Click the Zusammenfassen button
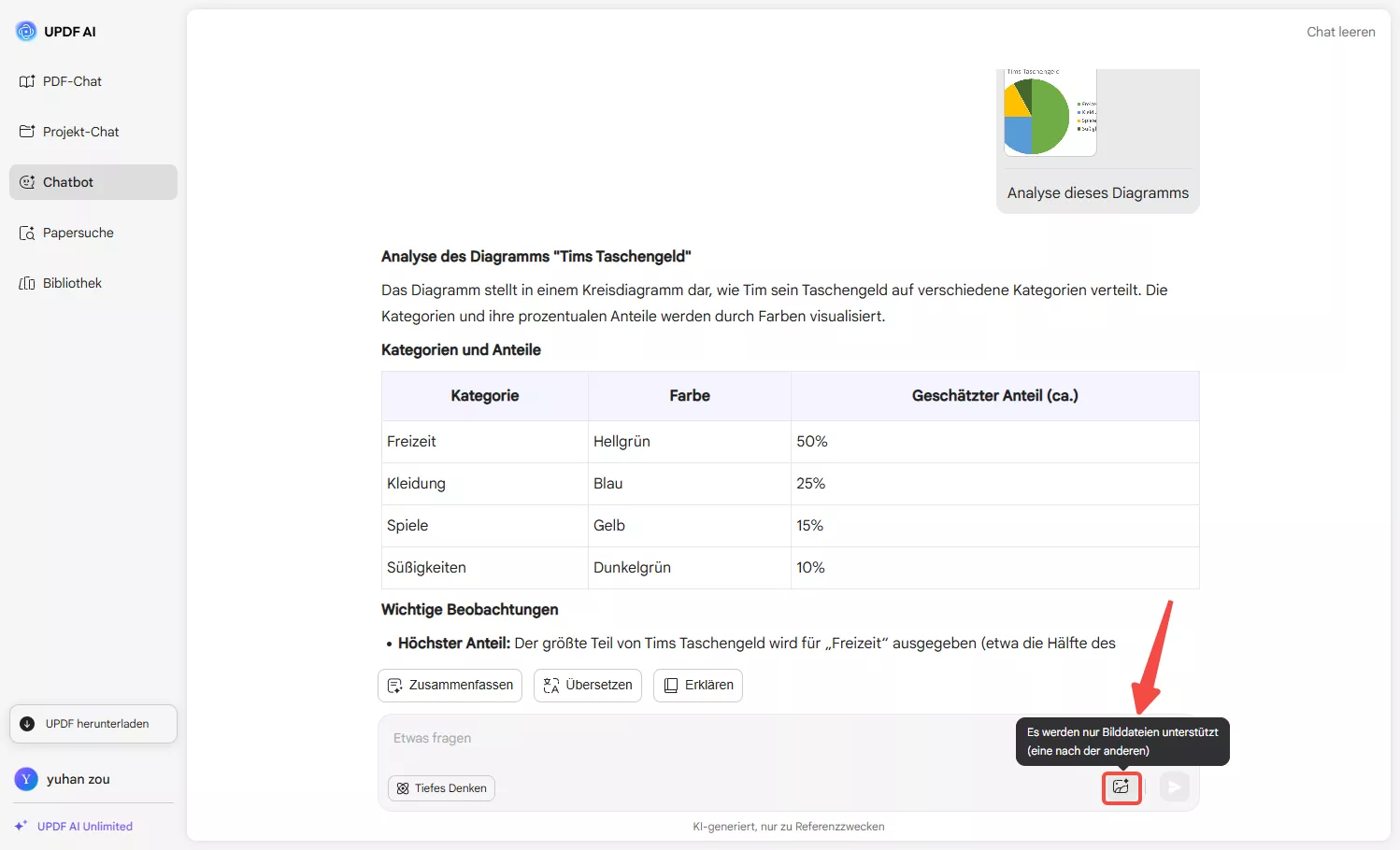 click(x=450, y=685)
